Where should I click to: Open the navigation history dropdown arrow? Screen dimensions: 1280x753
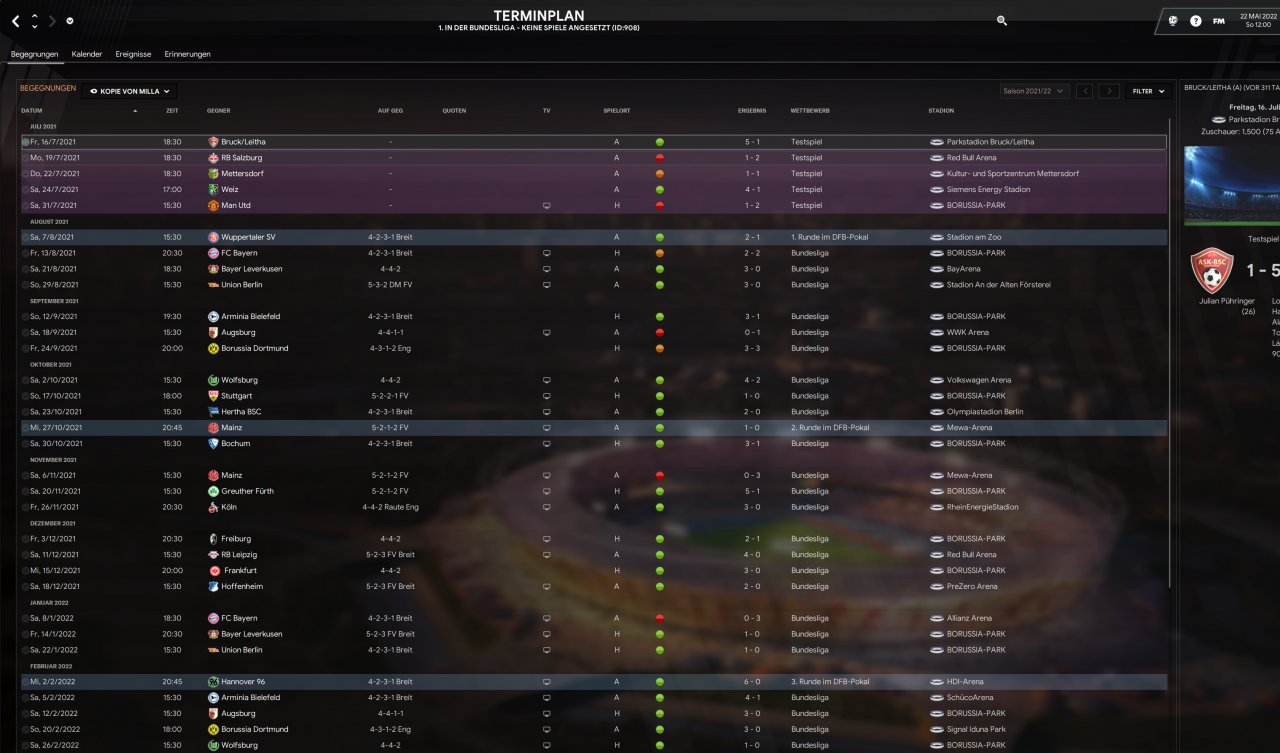click(x=70, y=21)
